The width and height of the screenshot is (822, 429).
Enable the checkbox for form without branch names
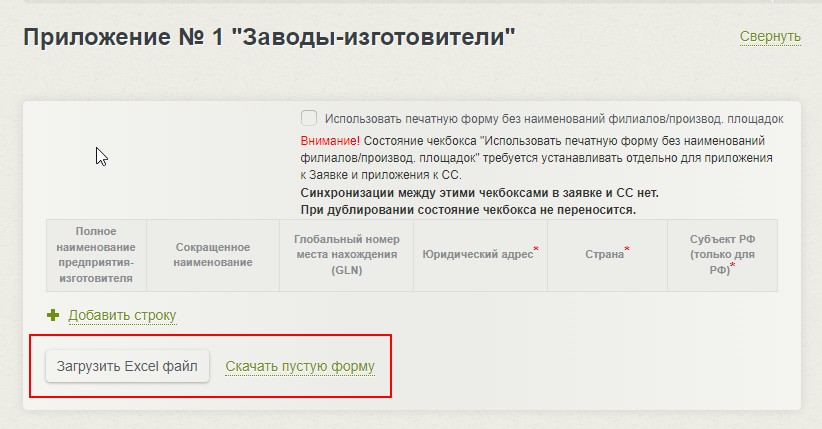pos(309,118)
